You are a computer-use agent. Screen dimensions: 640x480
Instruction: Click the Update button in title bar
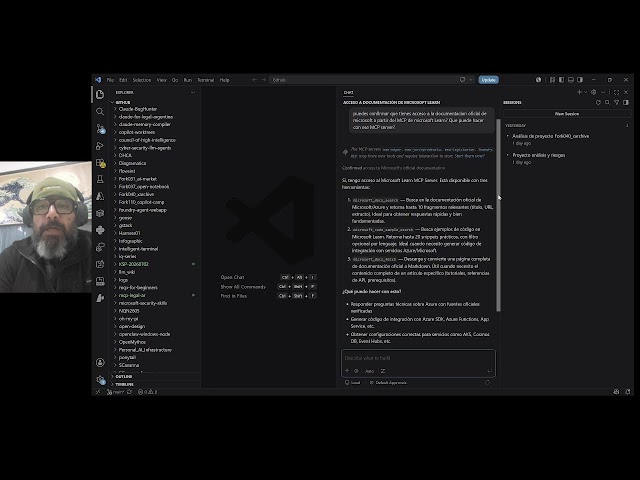(x=488, y=80)
